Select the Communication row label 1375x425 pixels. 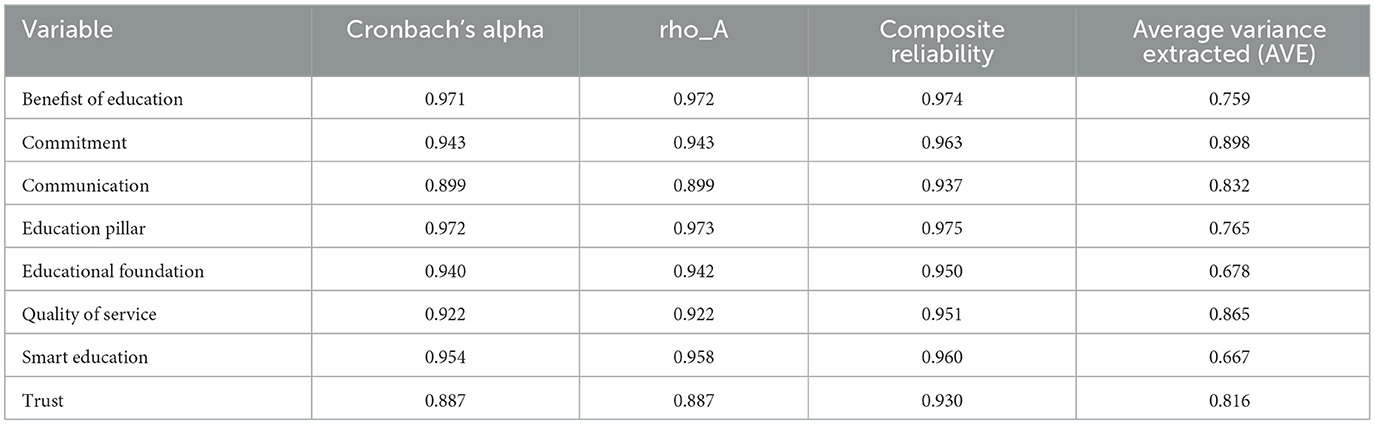pos(85,185)
